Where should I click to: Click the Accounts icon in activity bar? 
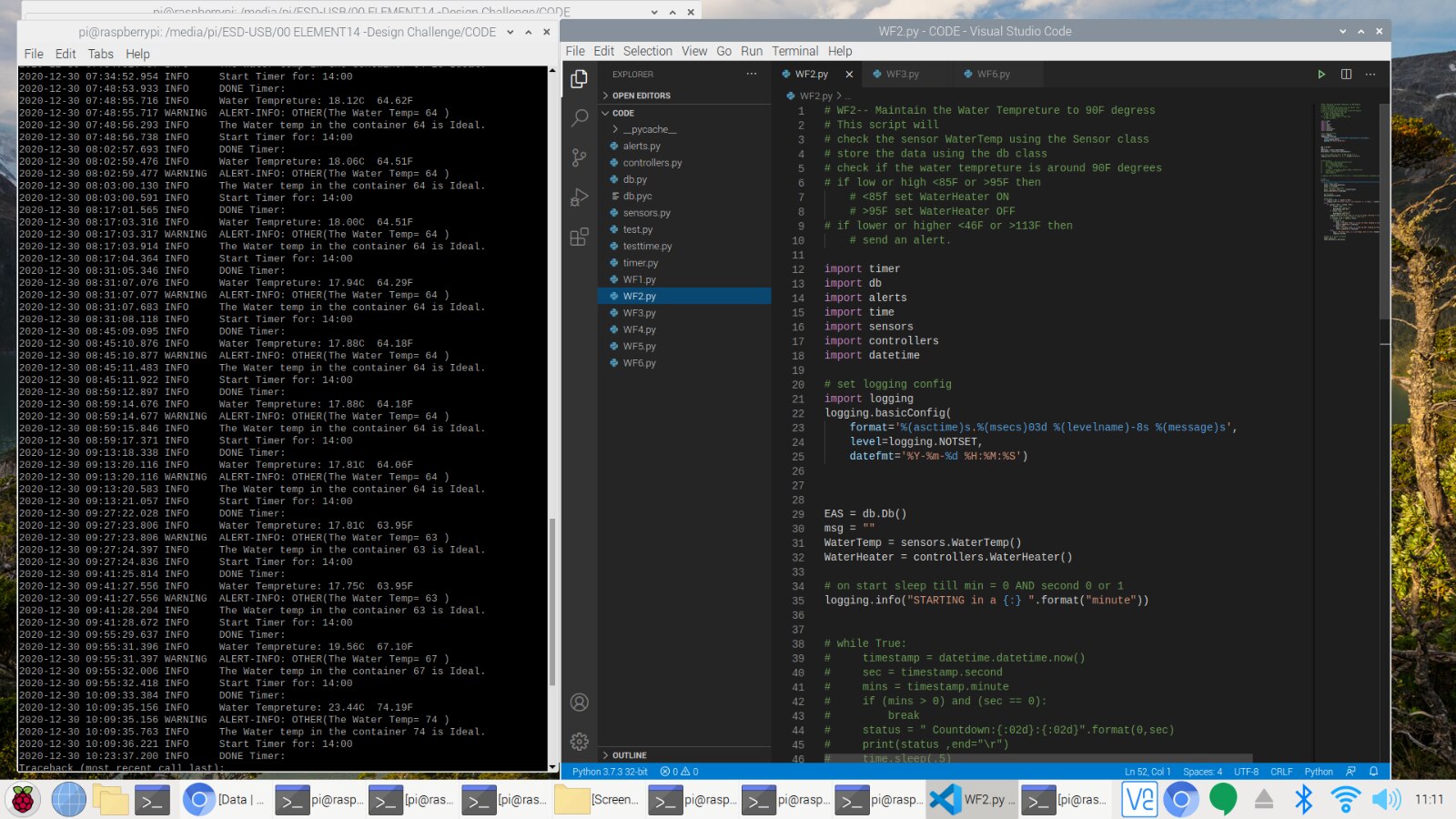coord(579,703)
